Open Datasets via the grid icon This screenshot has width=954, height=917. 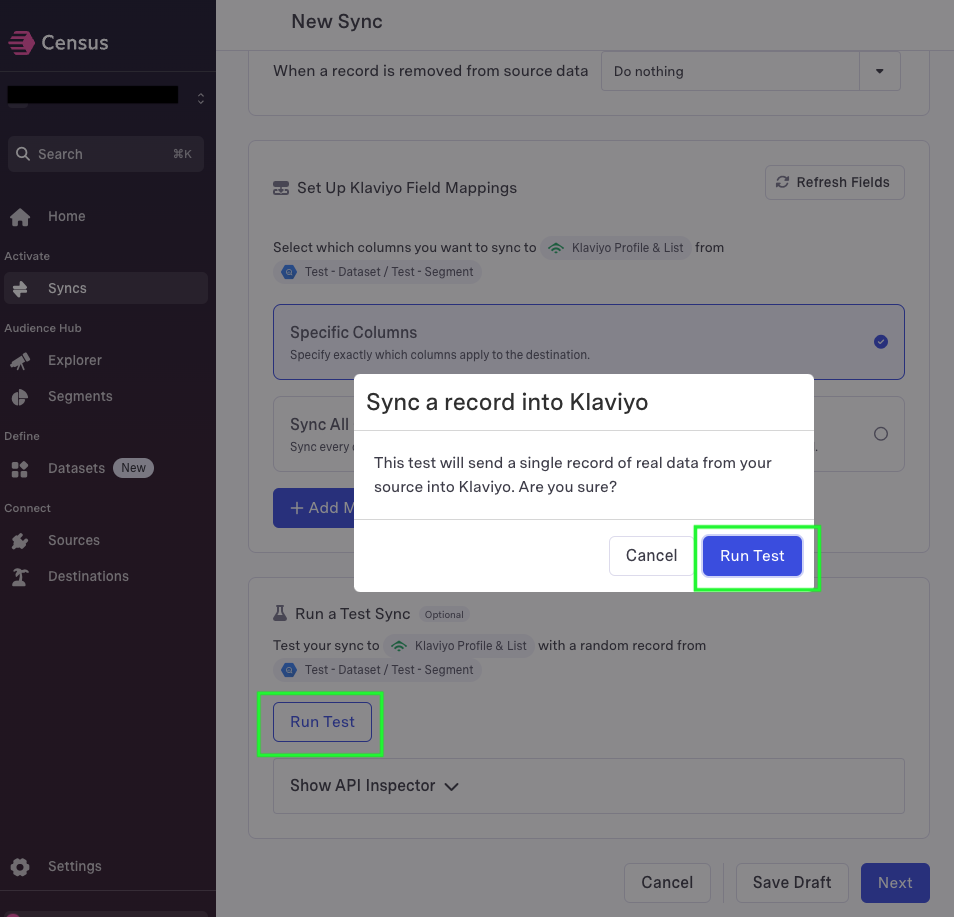(20, 469)
